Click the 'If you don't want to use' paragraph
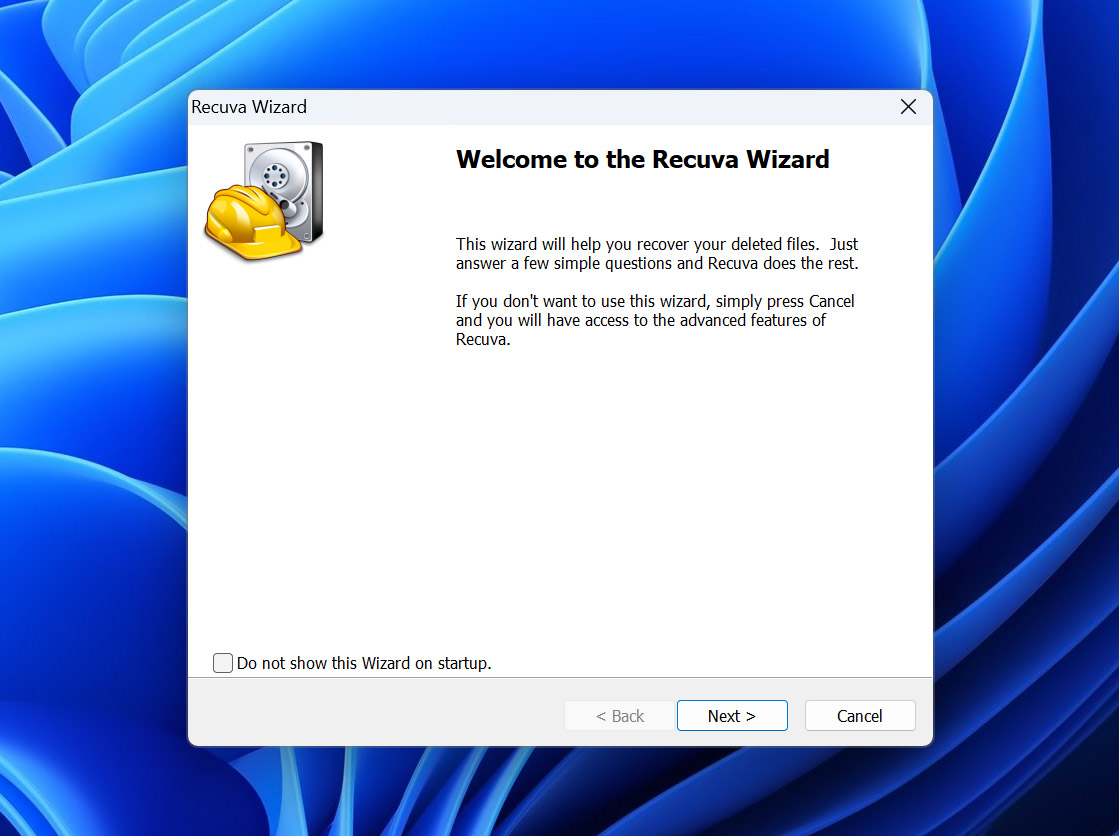 [654, 320]
